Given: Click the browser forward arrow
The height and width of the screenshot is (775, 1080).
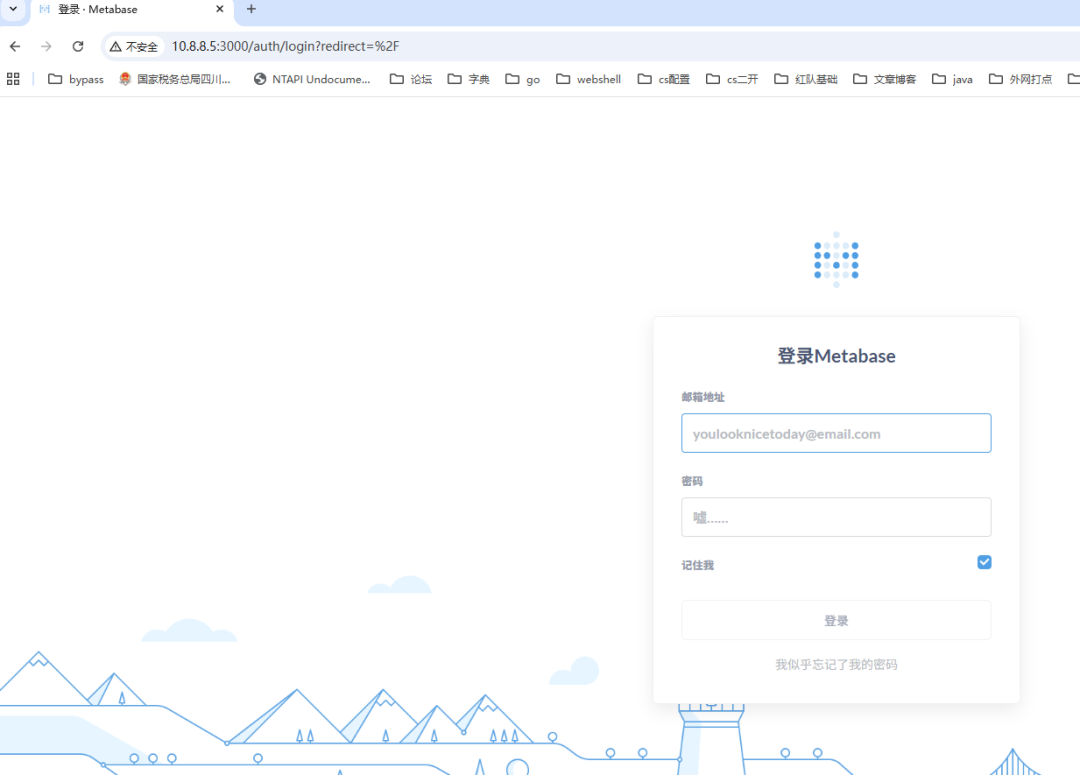Looking at the screenshot, I should (46, 46).
